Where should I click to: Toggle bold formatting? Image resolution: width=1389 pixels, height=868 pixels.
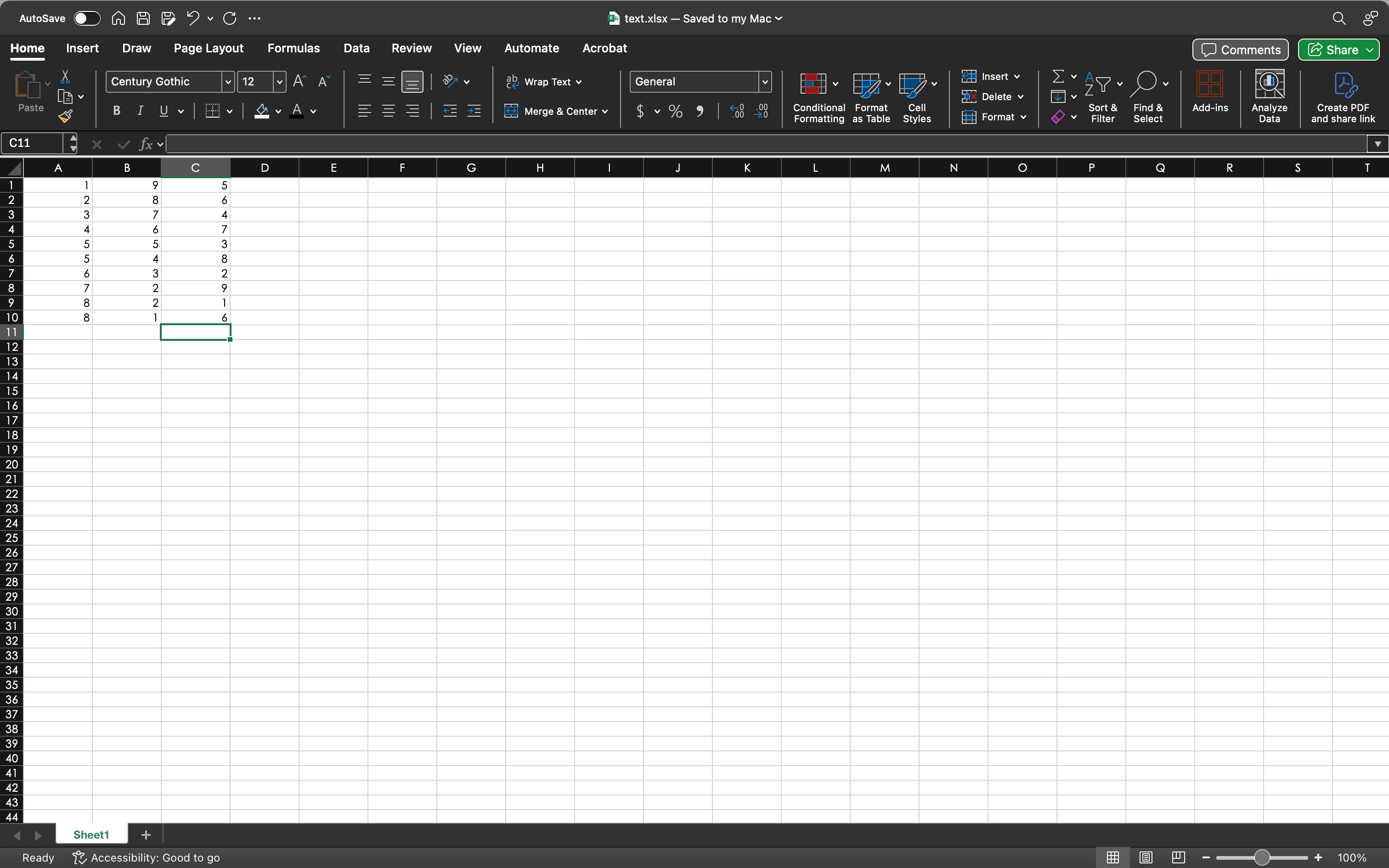[117, 111]
